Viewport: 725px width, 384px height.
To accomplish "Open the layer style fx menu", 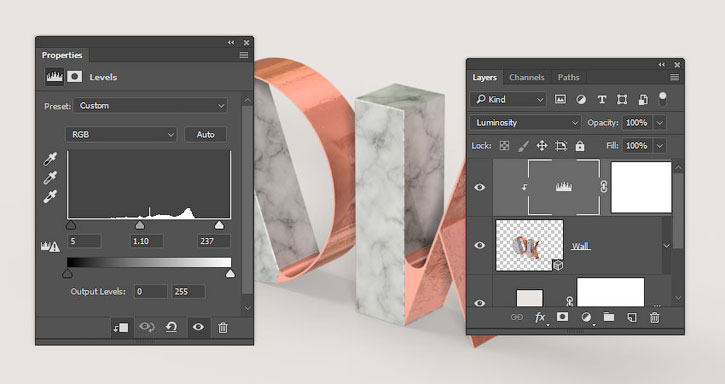I will [x=541, y=318].
